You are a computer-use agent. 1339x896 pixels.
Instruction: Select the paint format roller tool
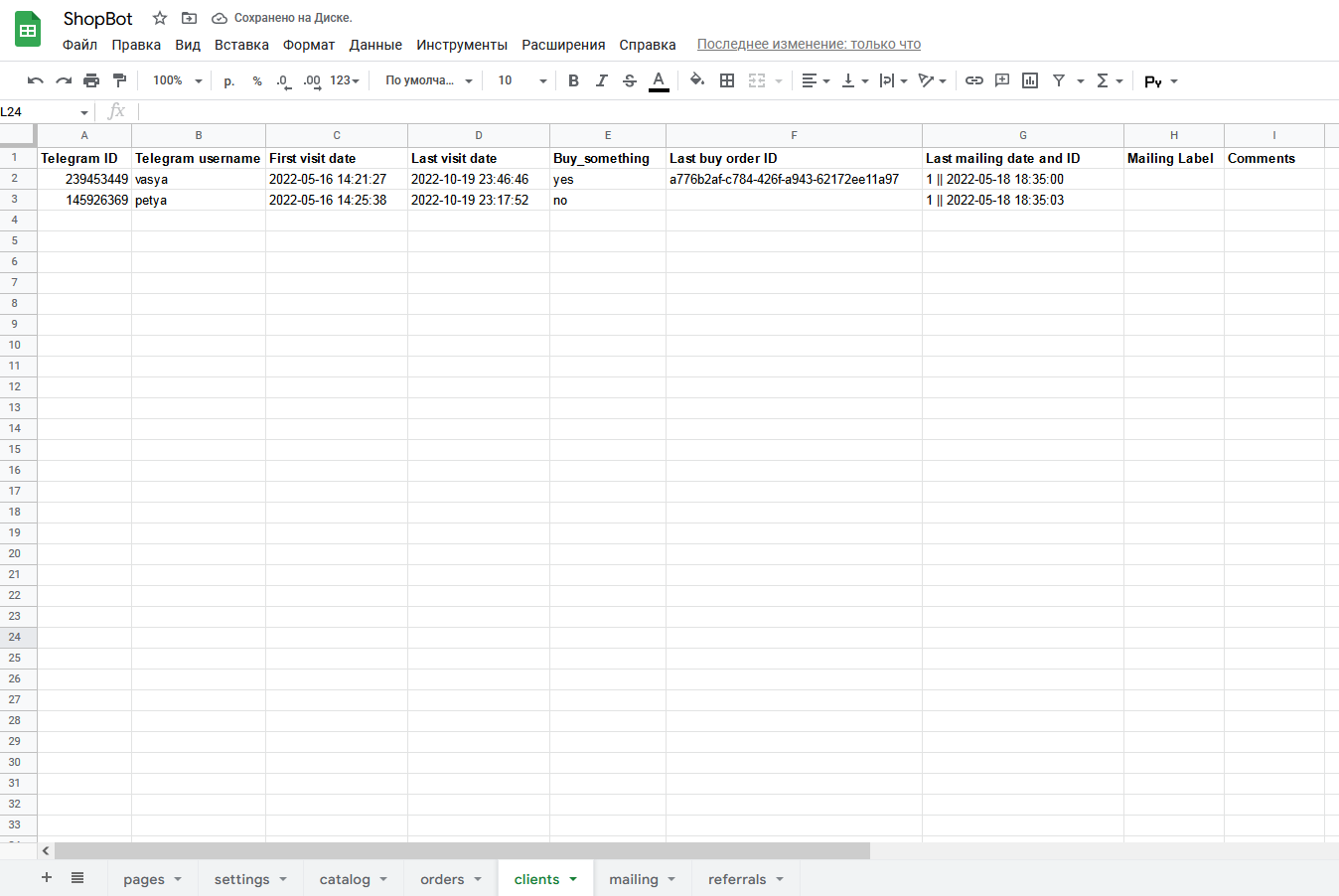point(119,80)
